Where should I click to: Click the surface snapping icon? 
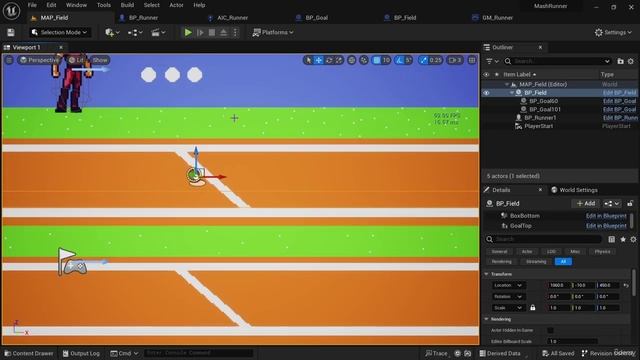click(x=364, y=60)
